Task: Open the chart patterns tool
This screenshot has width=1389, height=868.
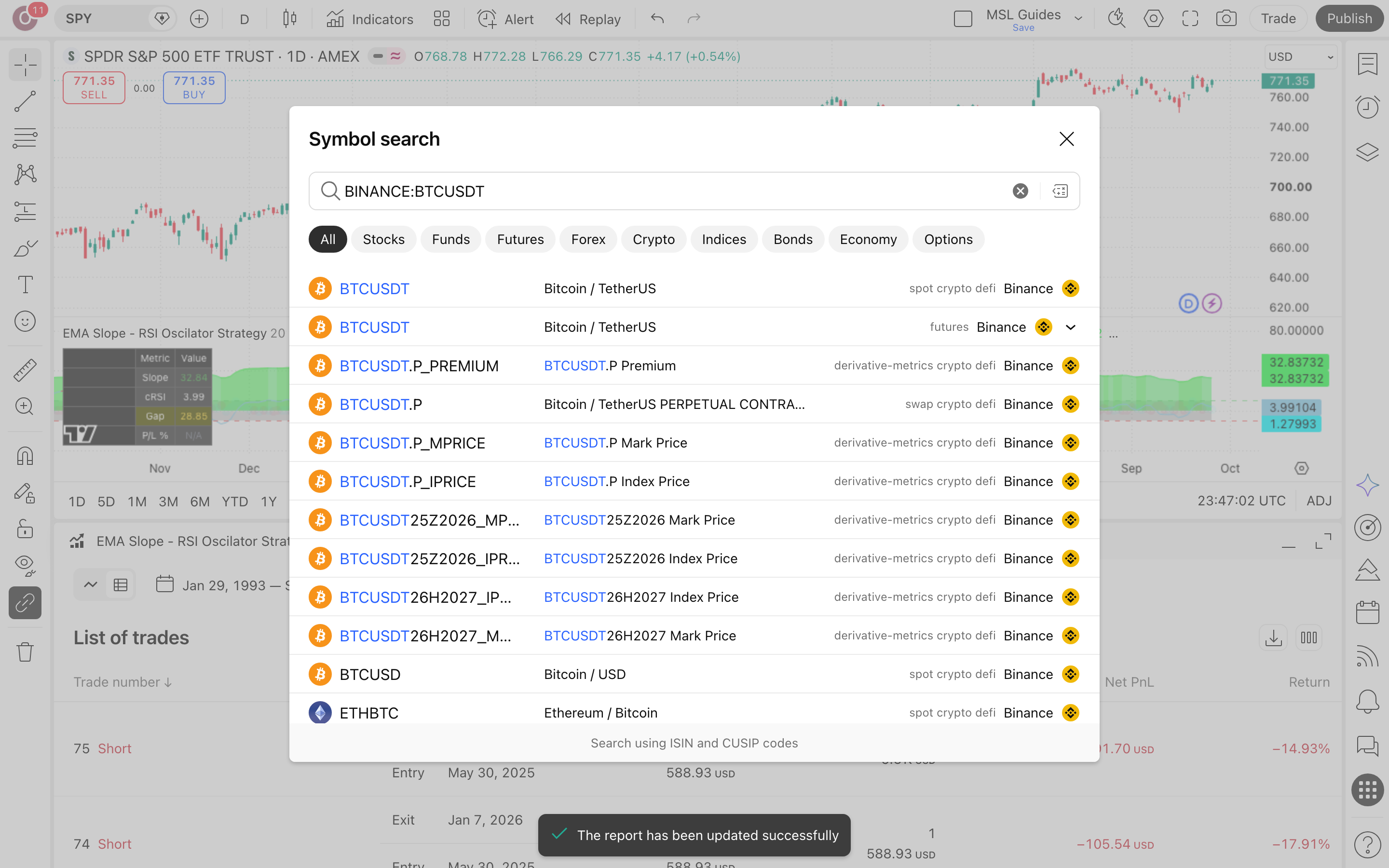Action: tap(25, 175)
